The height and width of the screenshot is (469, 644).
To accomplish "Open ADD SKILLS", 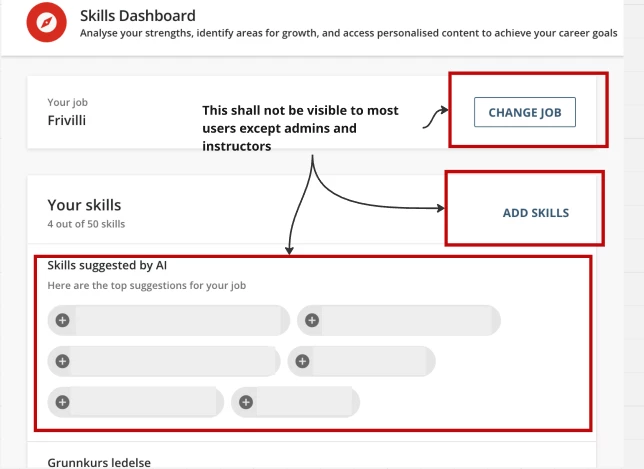I will 535,213.
